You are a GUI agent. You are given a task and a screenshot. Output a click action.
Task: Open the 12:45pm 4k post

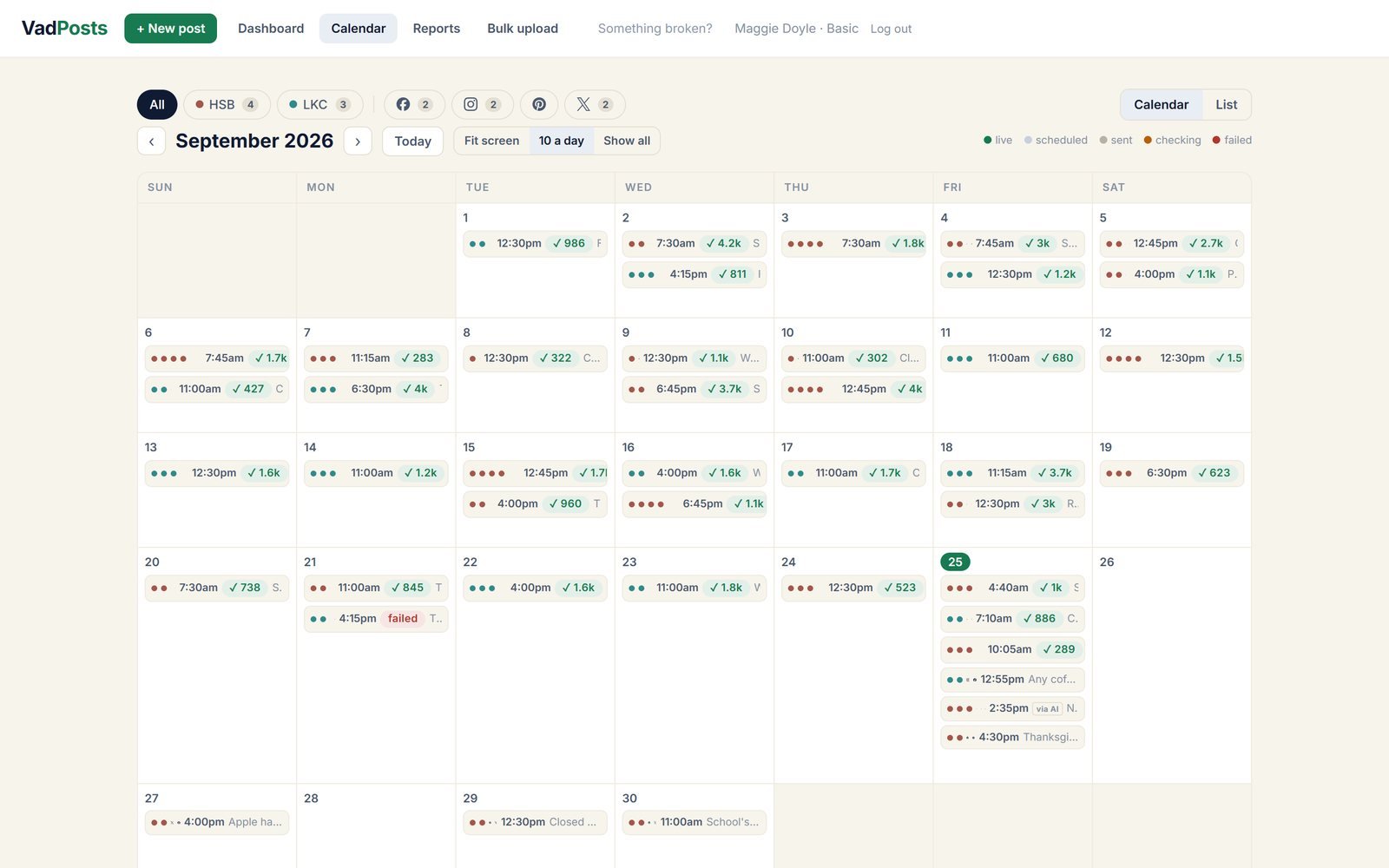[853, 389]
